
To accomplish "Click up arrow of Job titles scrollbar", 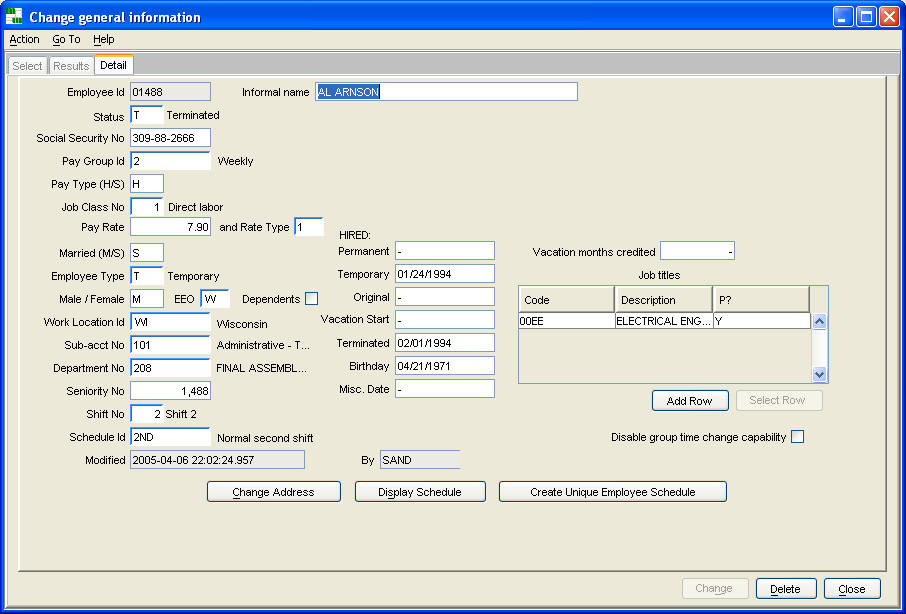I will click(819, 322).
